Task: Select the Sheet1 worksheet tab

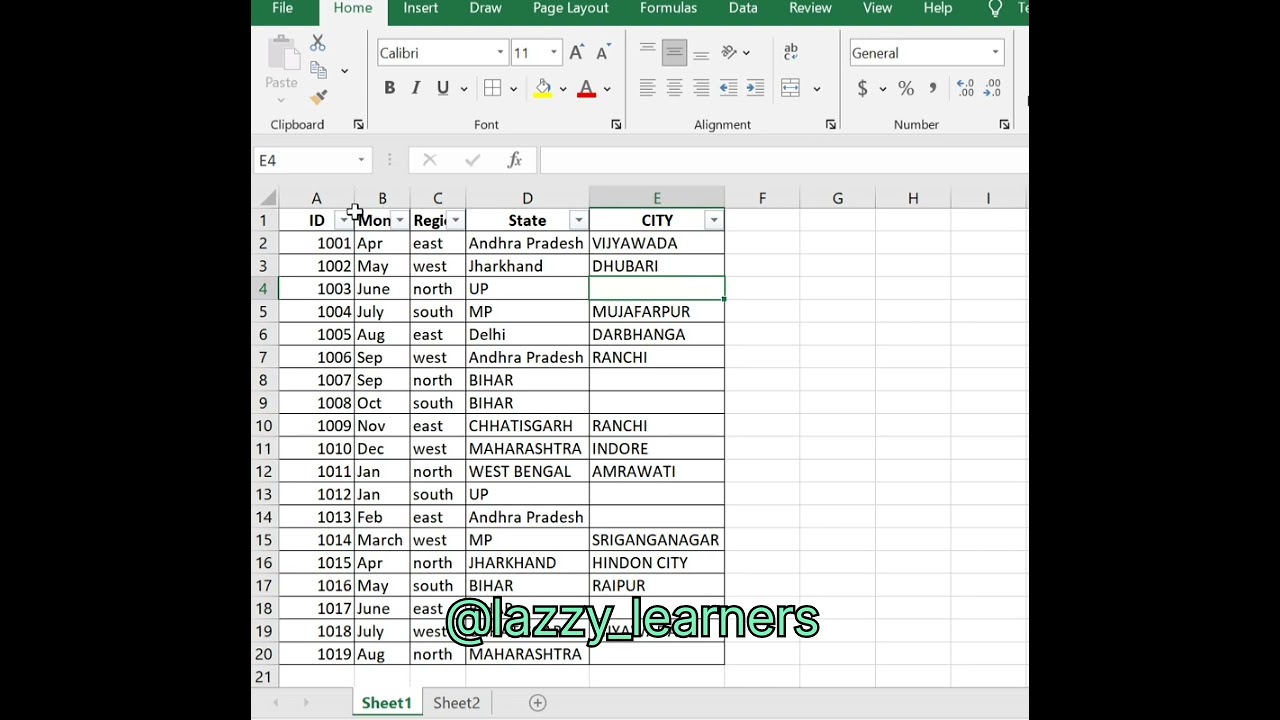Action: tap(386, 703)
